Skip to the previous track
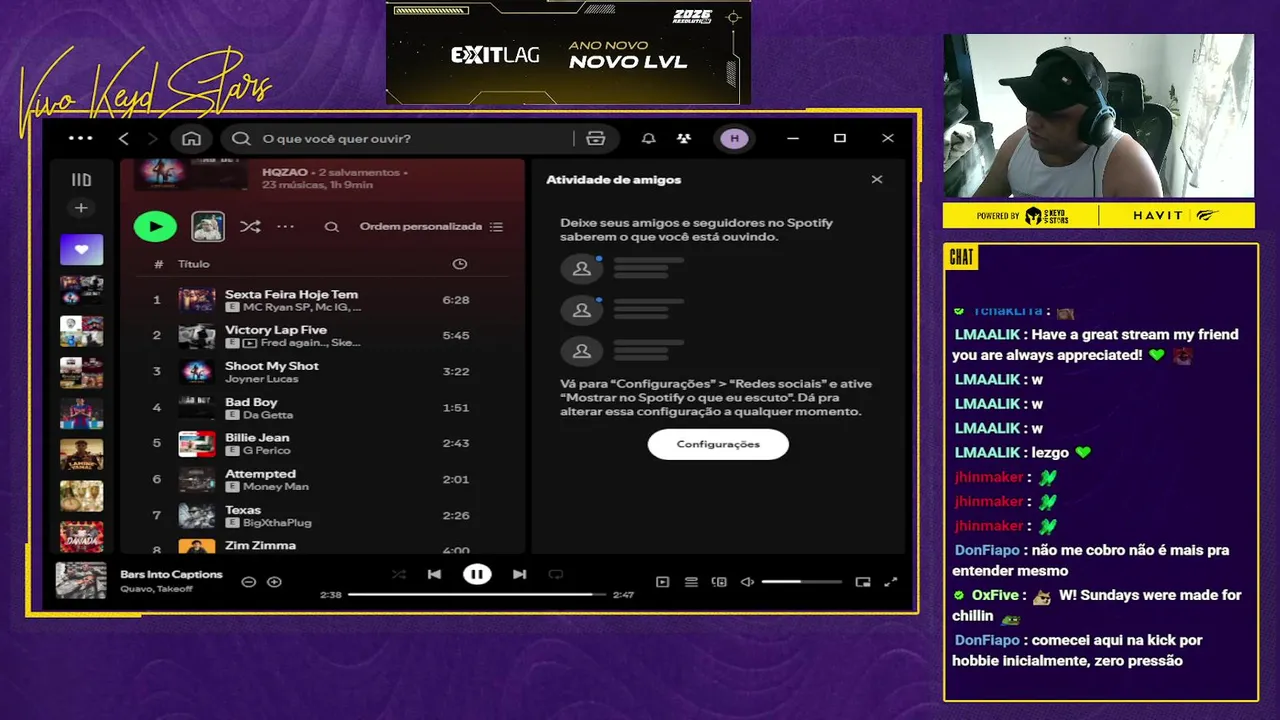 434,574
